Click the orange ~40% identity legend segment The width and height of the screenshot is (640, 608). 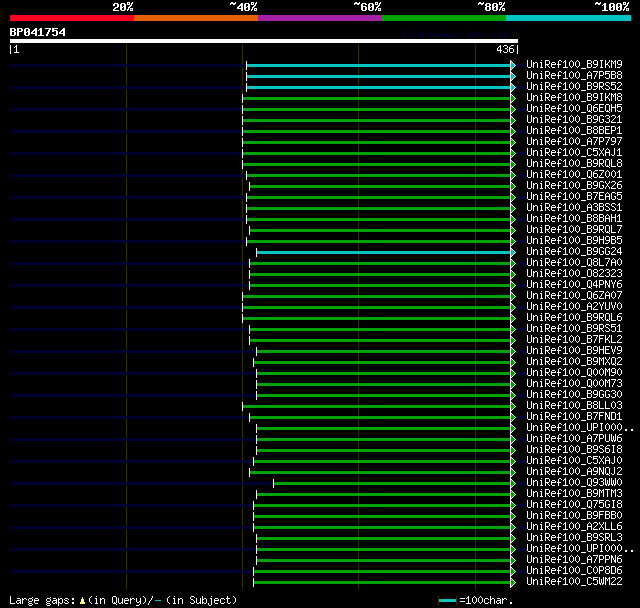tap(196, 18)
